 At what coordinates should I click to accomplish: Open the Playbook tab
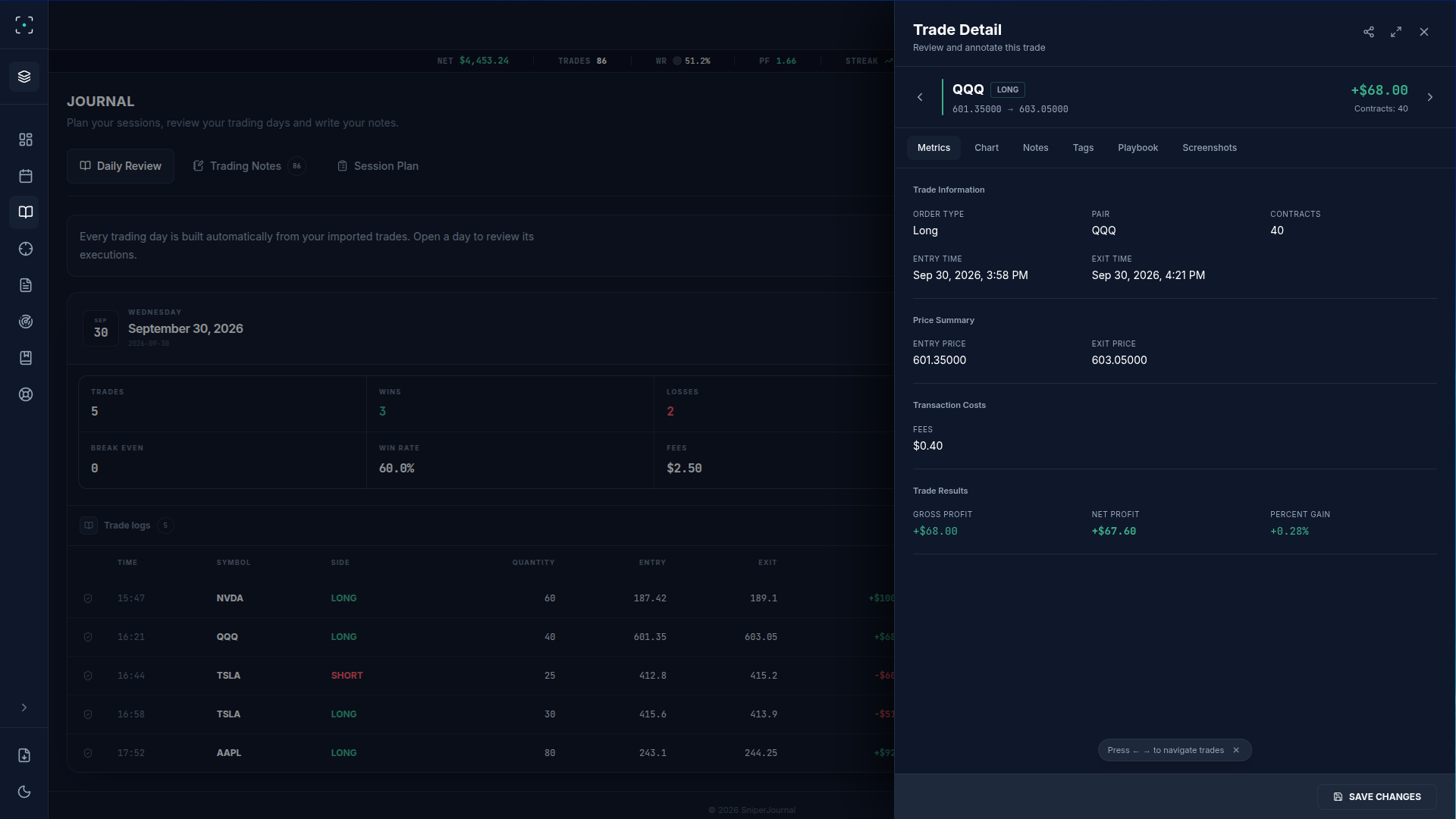1137,148
